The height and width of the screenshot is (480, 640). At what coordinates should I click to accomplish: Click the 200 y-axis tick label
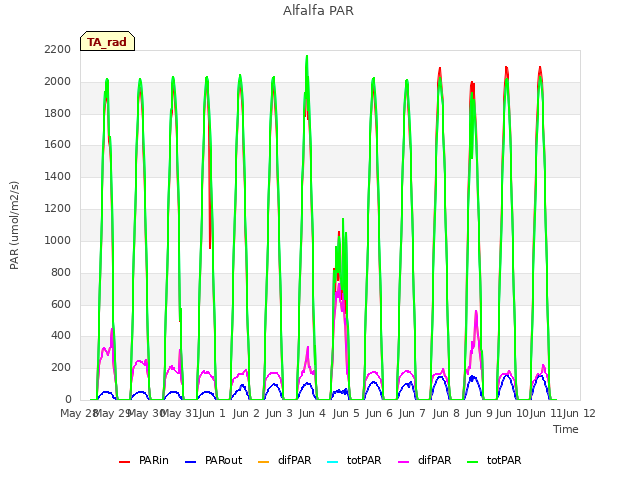click(61, 368)
